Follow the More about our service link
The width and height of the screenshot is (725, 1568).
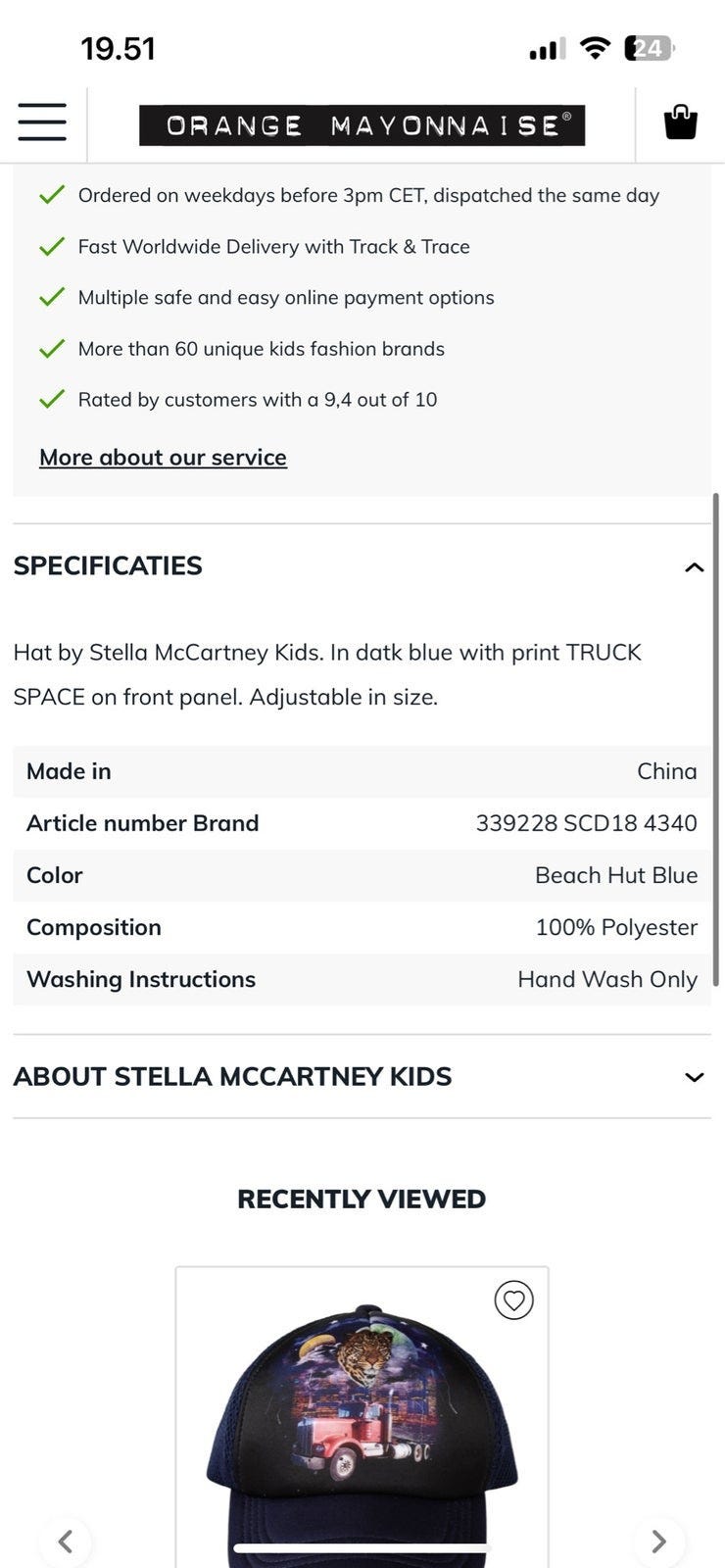coord(163,457)
